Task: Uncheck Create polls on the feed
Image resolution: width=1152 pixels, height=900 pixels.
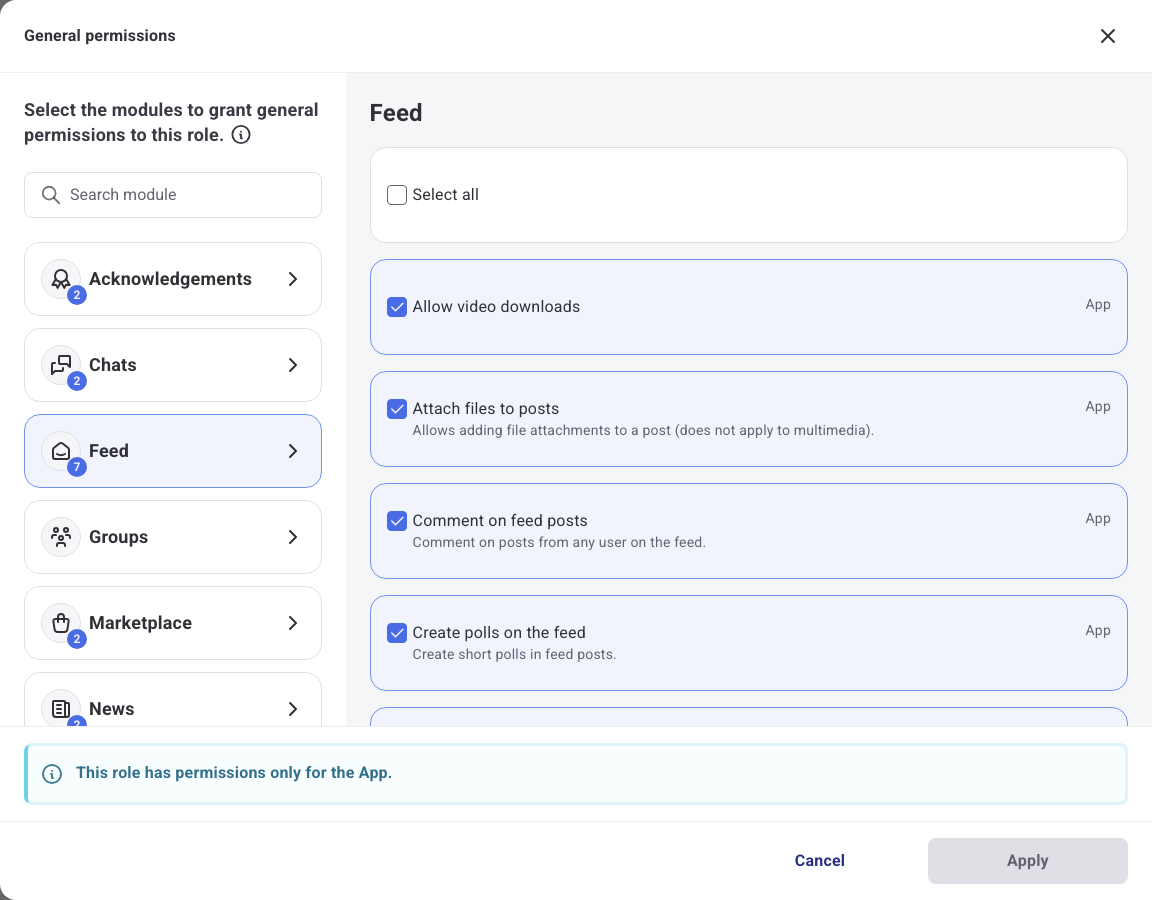Action: pyautogui.click(x=397, y=633)
